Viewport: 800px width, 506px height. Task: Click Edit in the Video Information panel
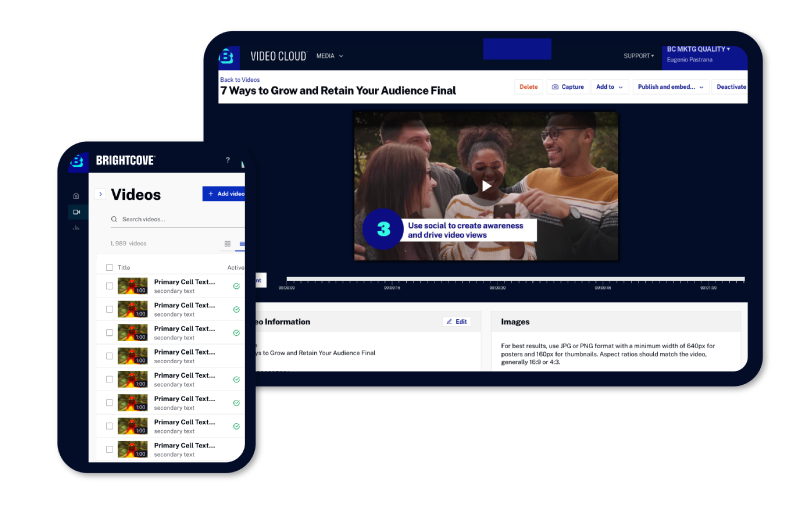tap(457, 322)
